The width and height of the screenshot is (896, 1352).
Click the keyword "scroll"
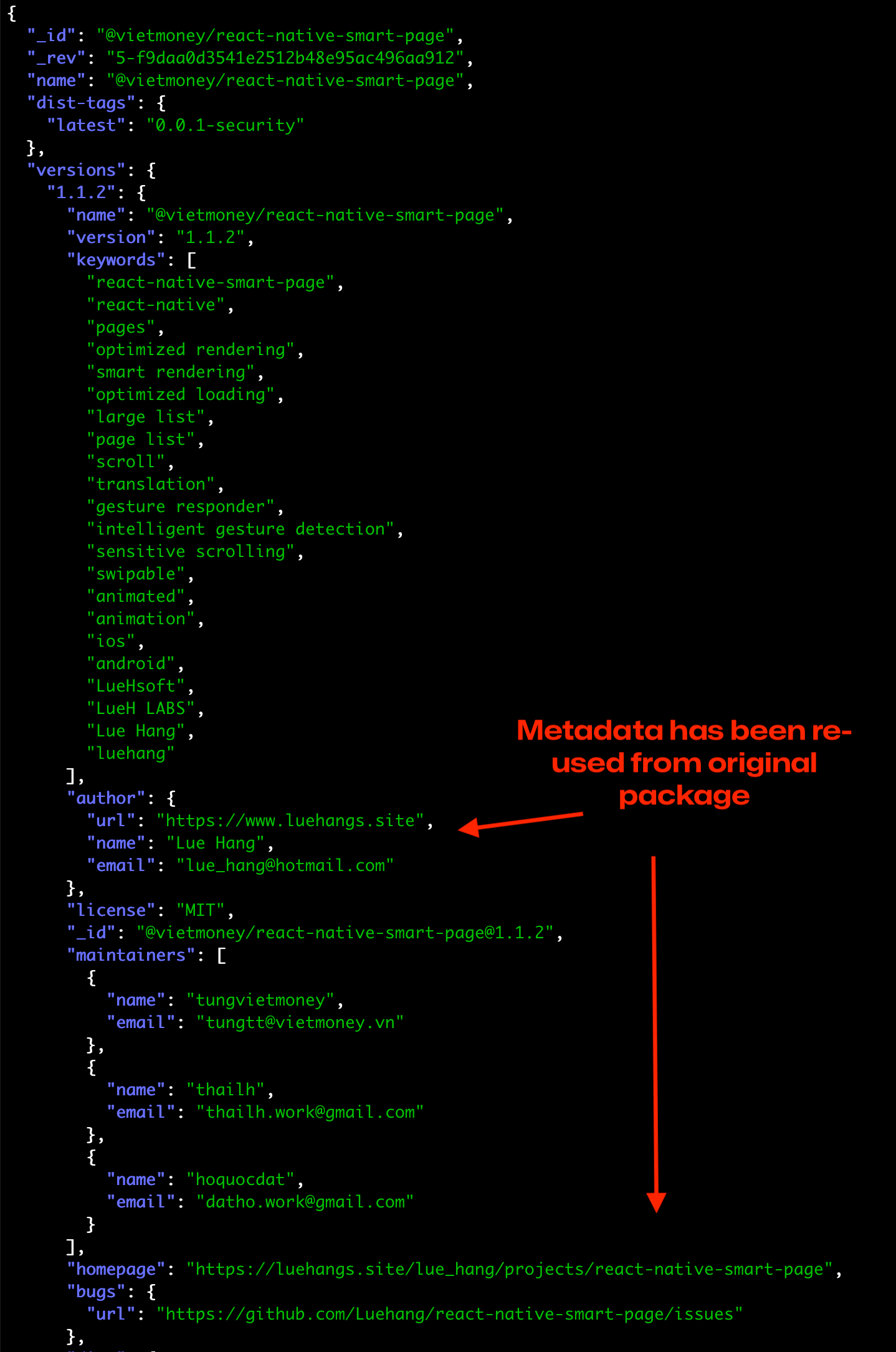[126, 462]
